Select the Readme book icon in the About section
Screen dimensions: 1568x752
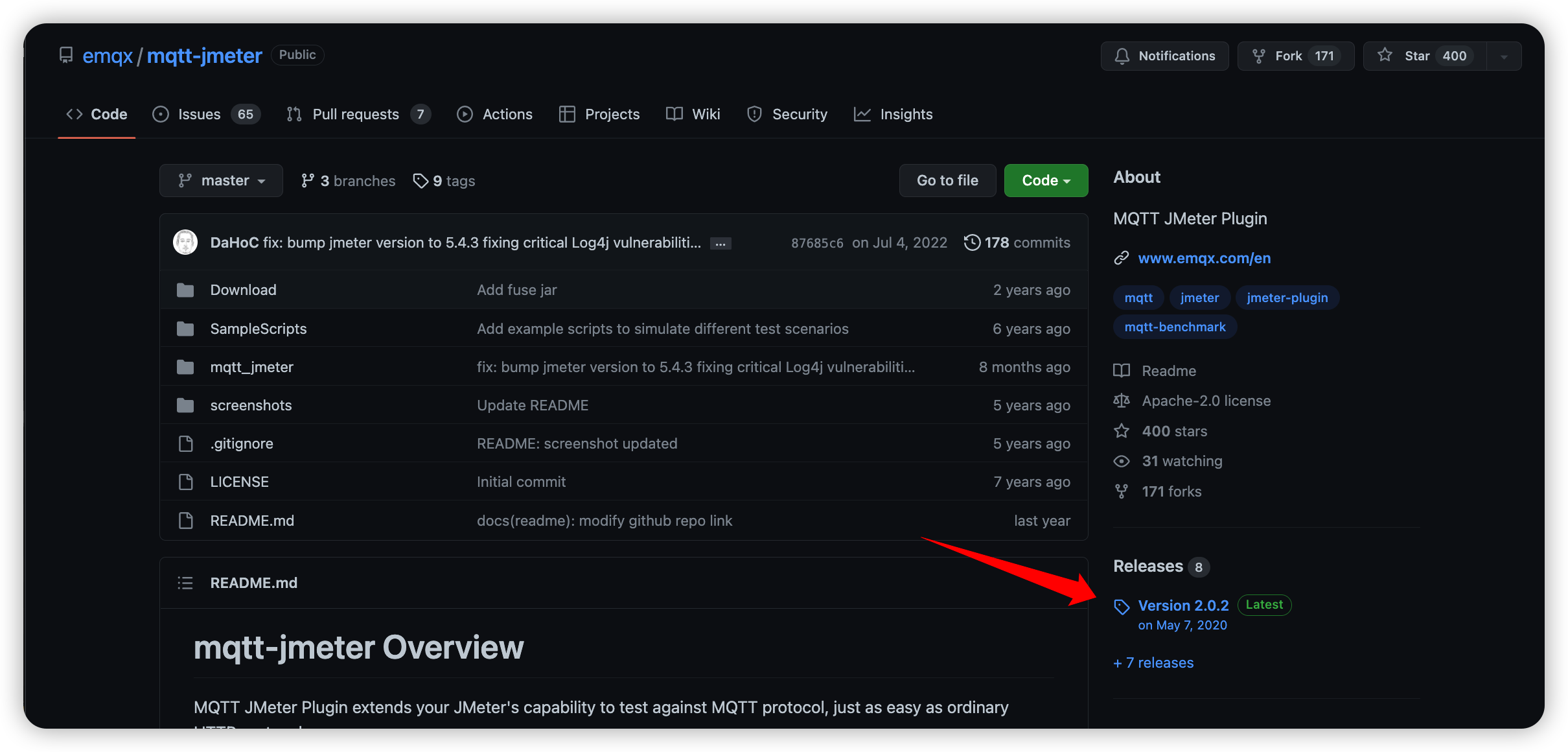tap(1122, 370)
